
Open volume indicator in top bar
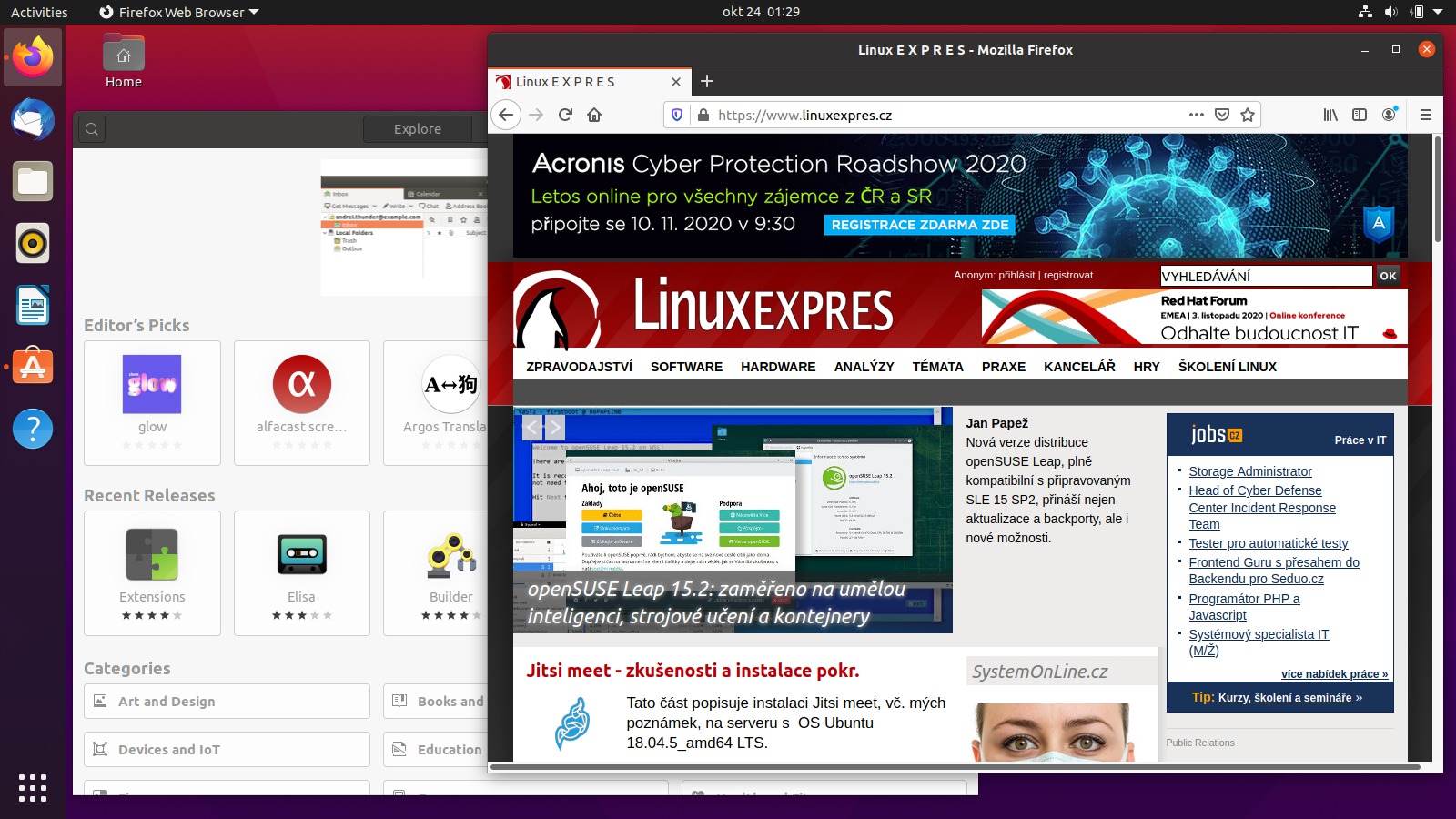coord(1390,12)
